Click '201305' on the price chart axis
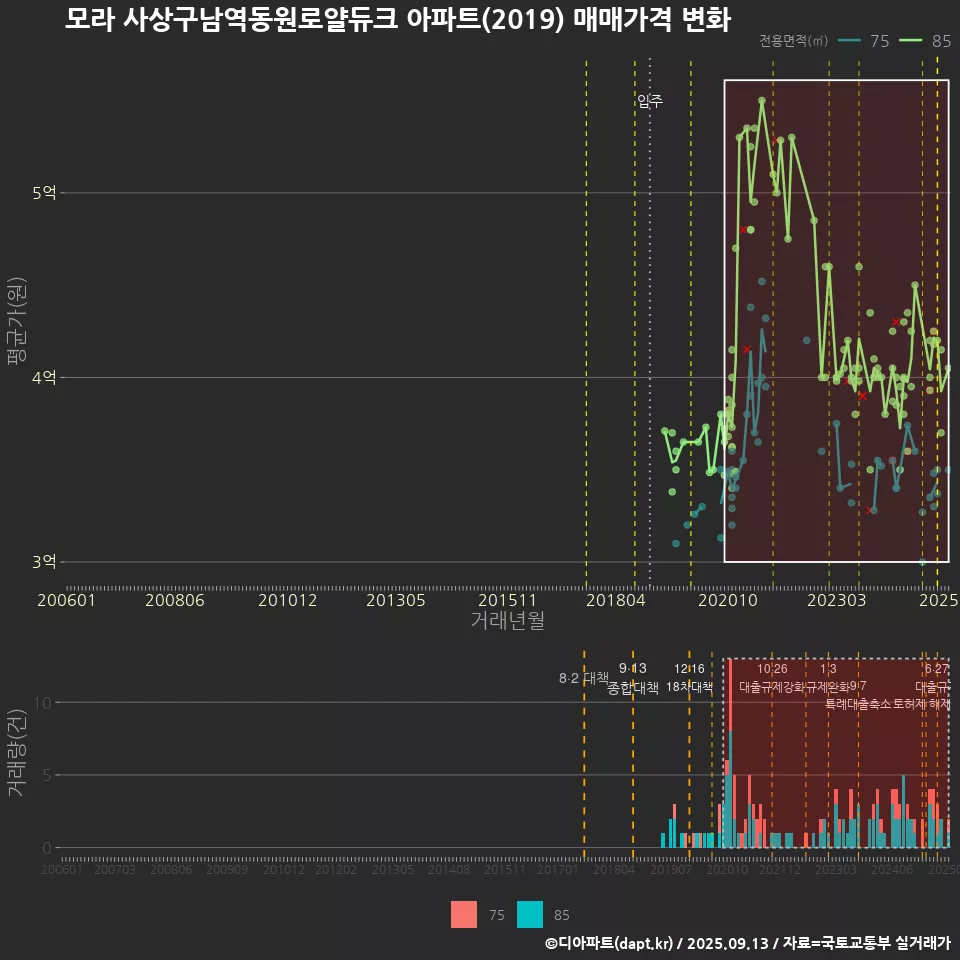The height and width of the screenshot is (960, 960). coord(396,600)
